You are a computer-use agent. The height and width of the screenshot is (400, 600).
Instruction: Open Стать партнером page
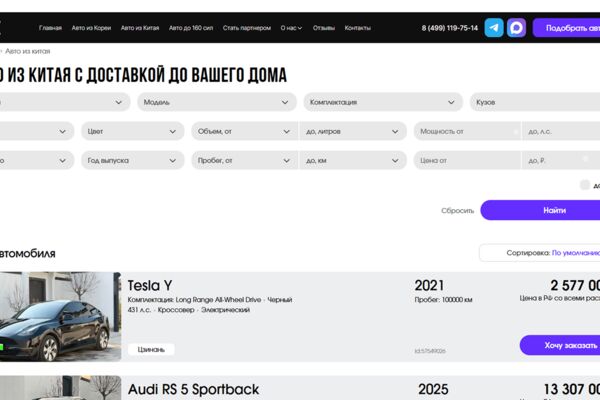point(246,28)
